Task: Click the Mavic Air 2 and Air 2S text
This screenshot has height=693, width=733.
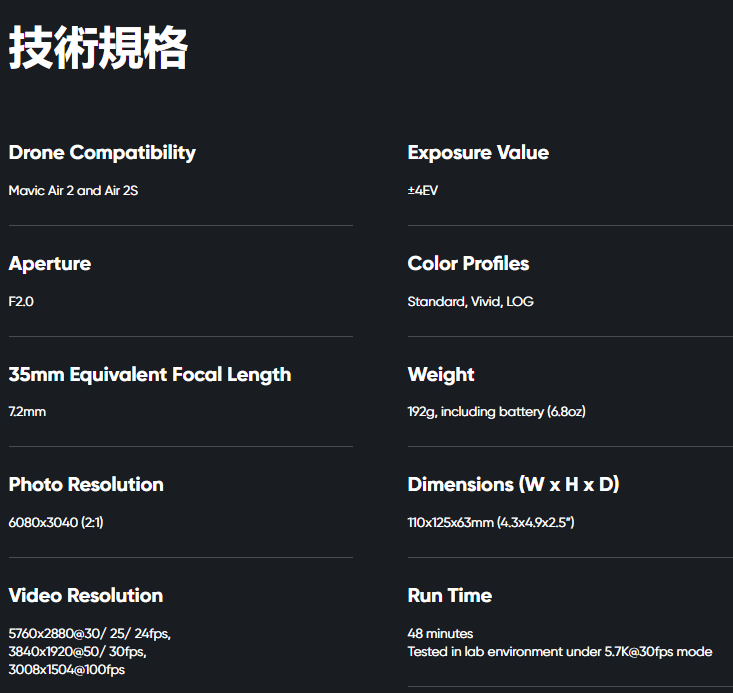Action: [73, 190]
